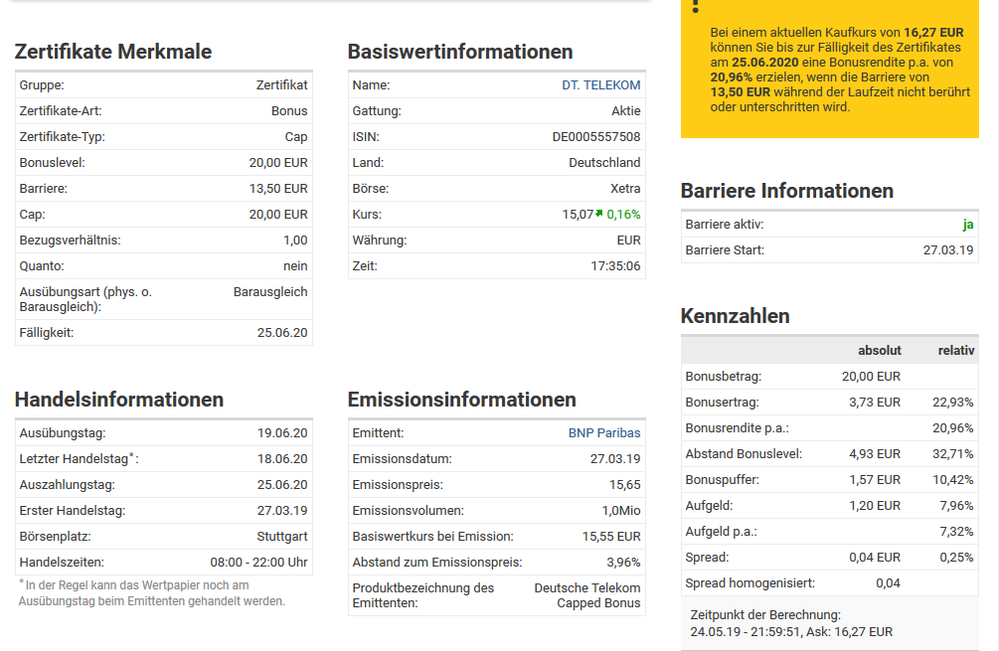The height and width of the screenshot is (651, 999).
Task: Open the BNP Paribas issuer link
Action: tap(604, 433)
